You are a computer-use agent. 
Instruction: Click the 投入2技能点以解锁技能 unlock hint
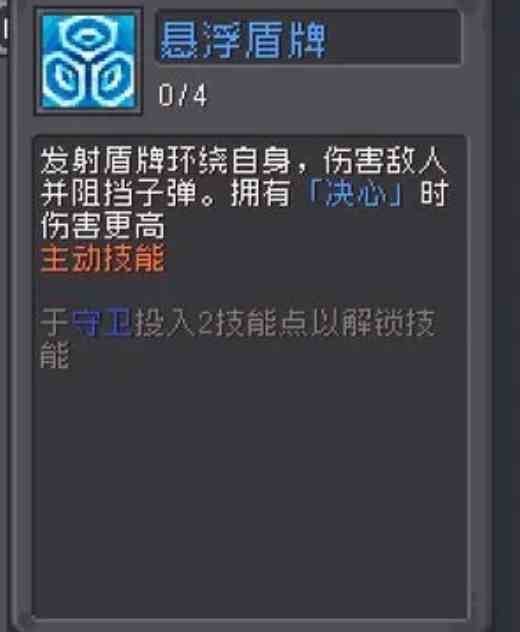click(238, 339)
